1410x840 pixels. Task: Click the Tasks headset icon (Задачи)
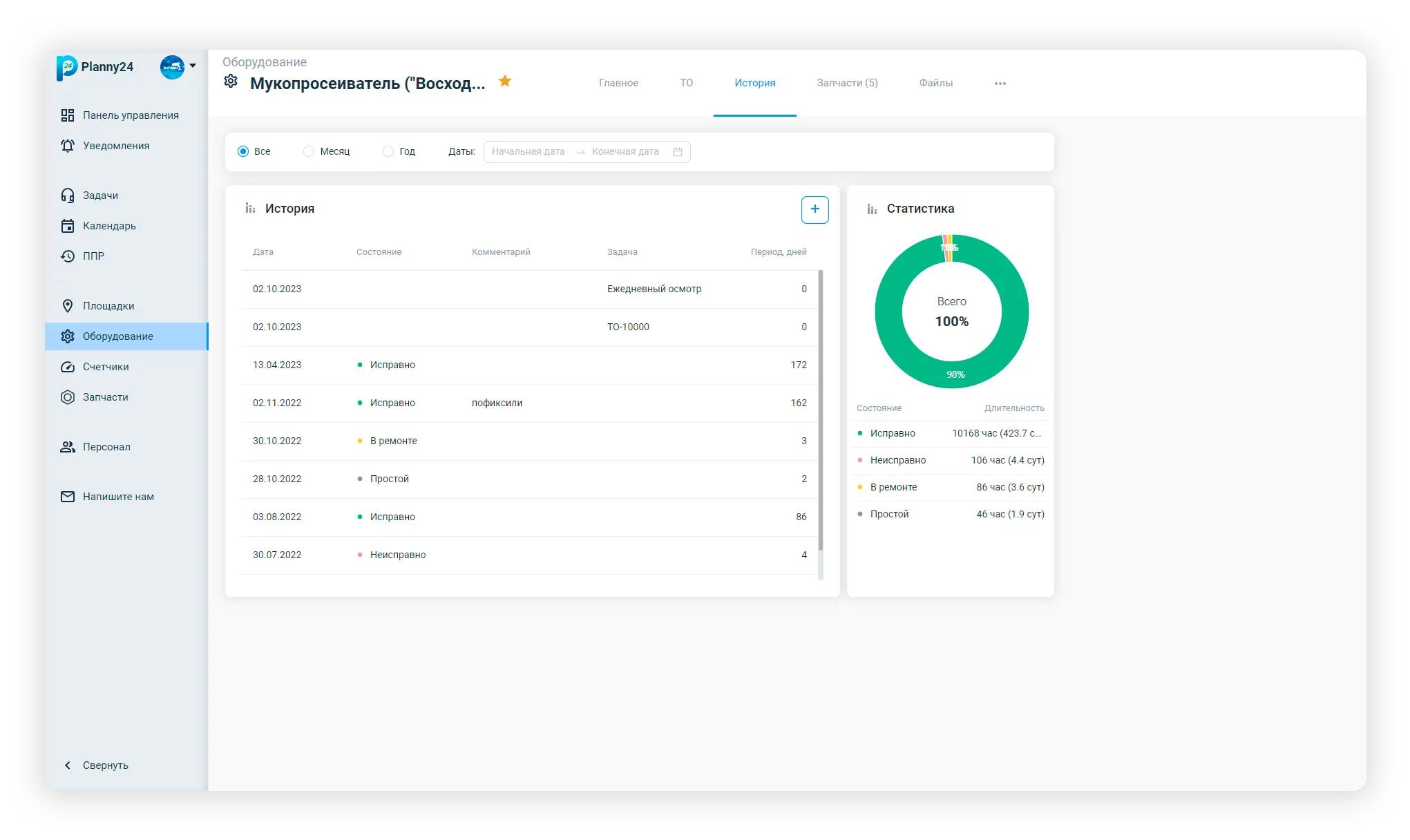tap(68, 195)
